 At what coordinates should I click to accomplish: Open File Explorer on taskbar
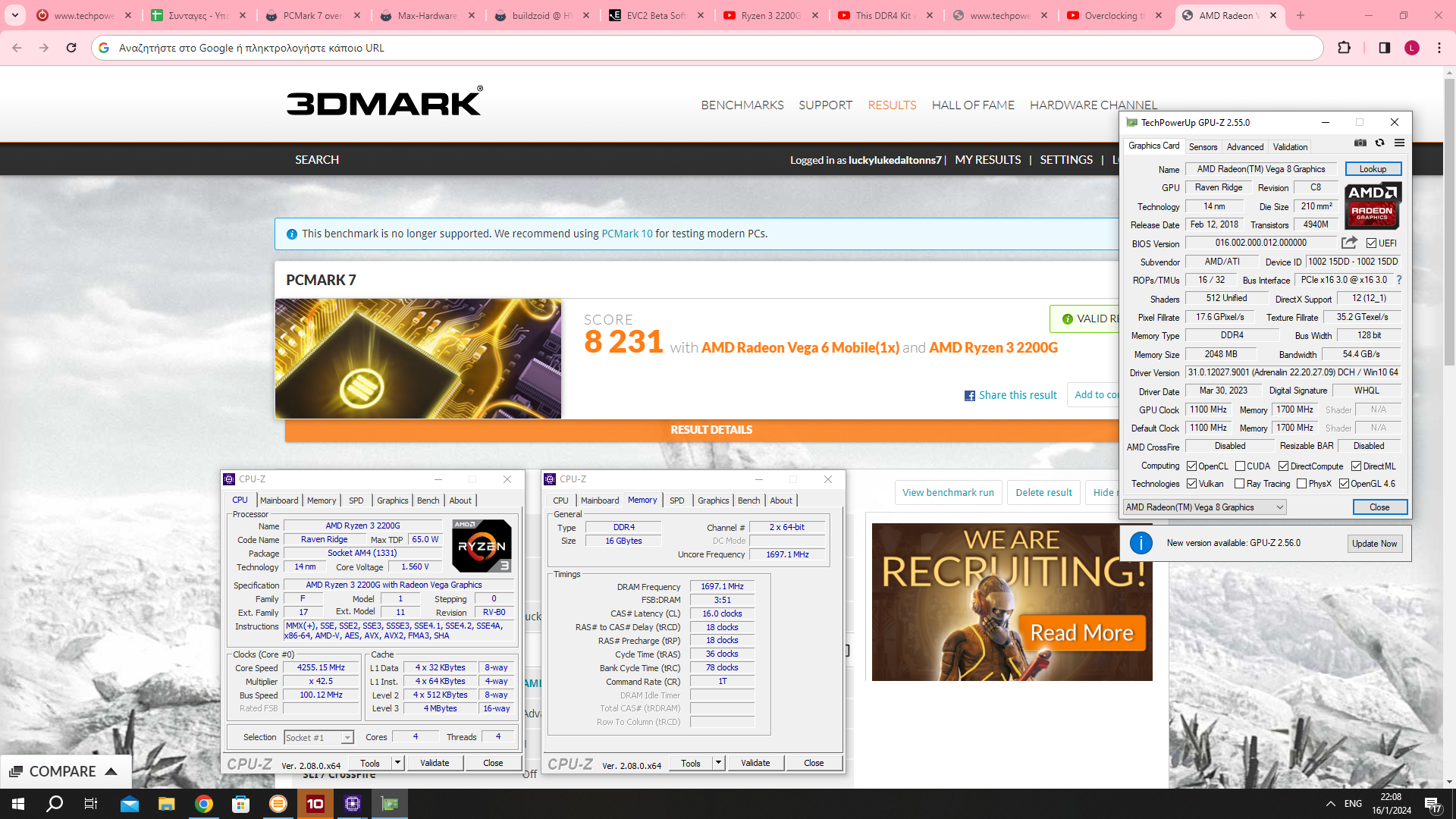click(167, 804)
